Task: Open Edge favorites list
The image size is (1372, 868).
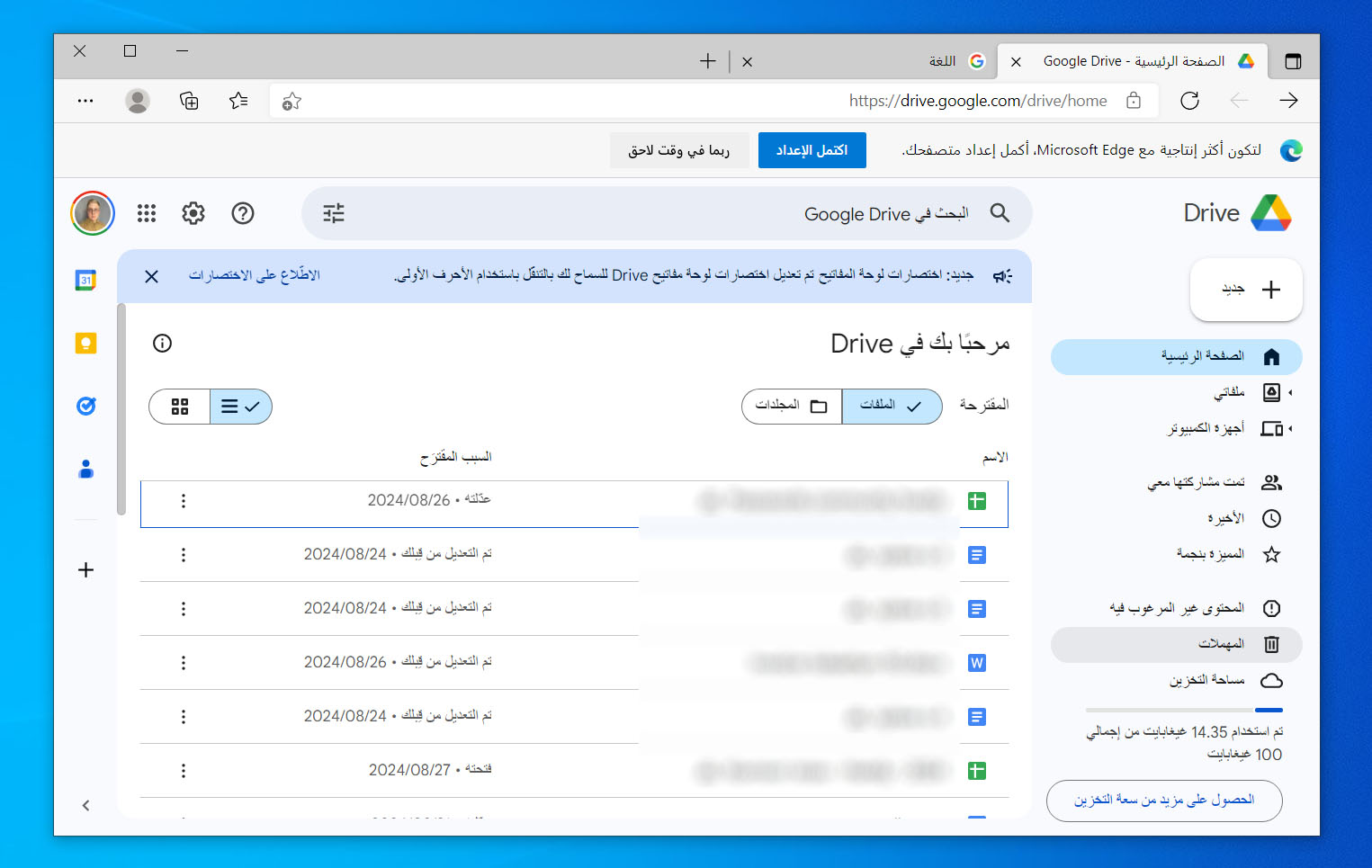Action: pyautogui.click(x=238, y=101)
